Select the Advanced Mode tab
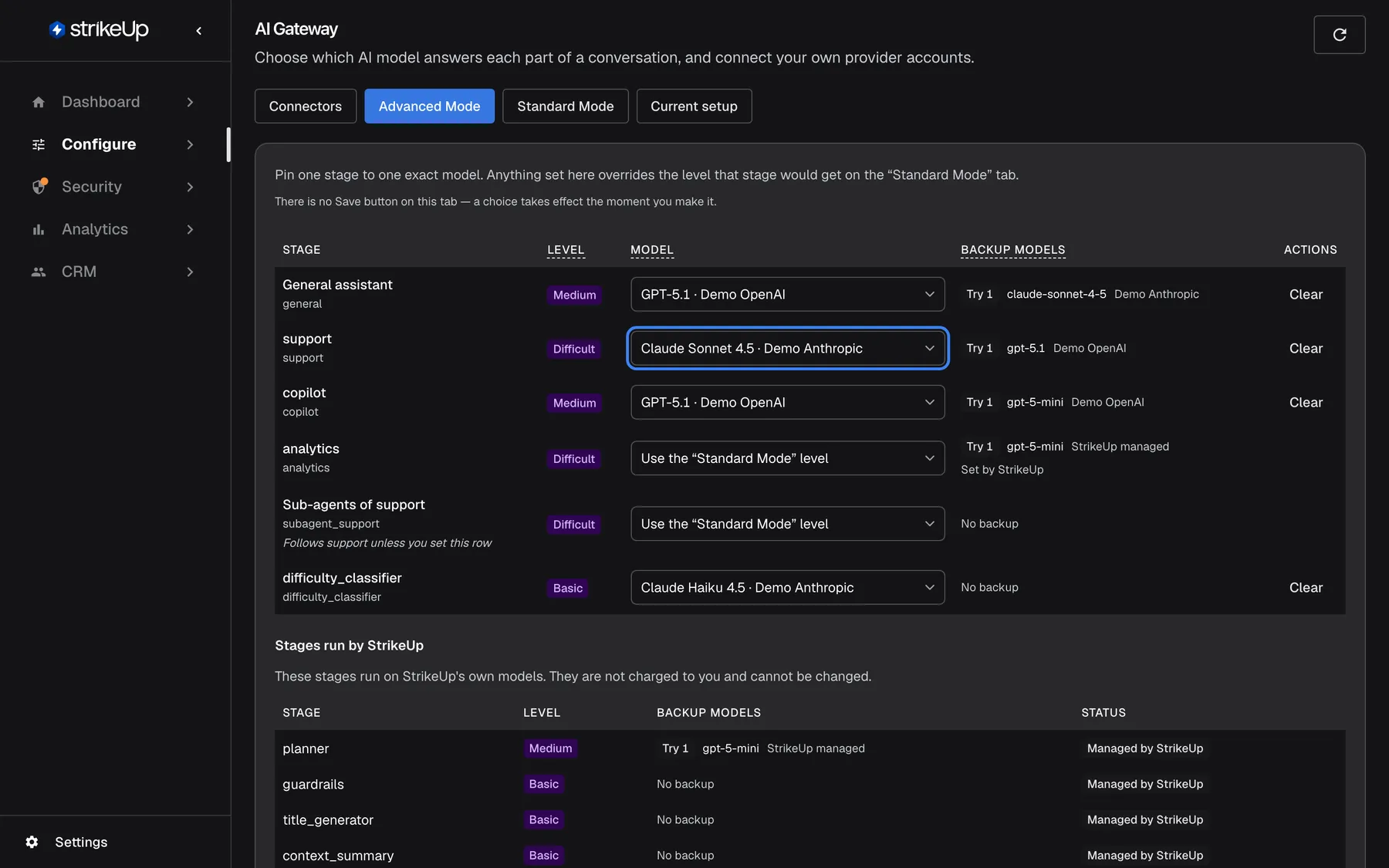Screen dimensions: 1389x868 (429, 106)
